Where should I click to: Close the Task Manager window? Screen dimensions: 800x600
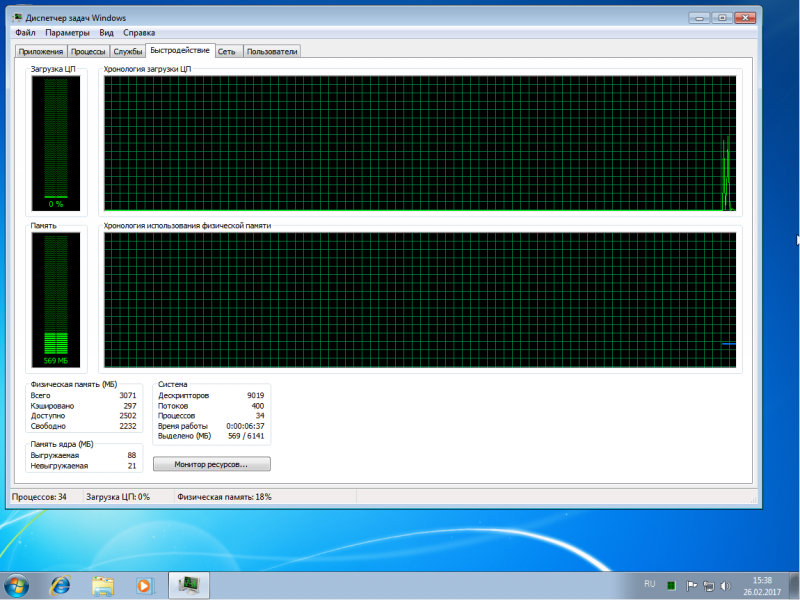[x=745, y=18]
